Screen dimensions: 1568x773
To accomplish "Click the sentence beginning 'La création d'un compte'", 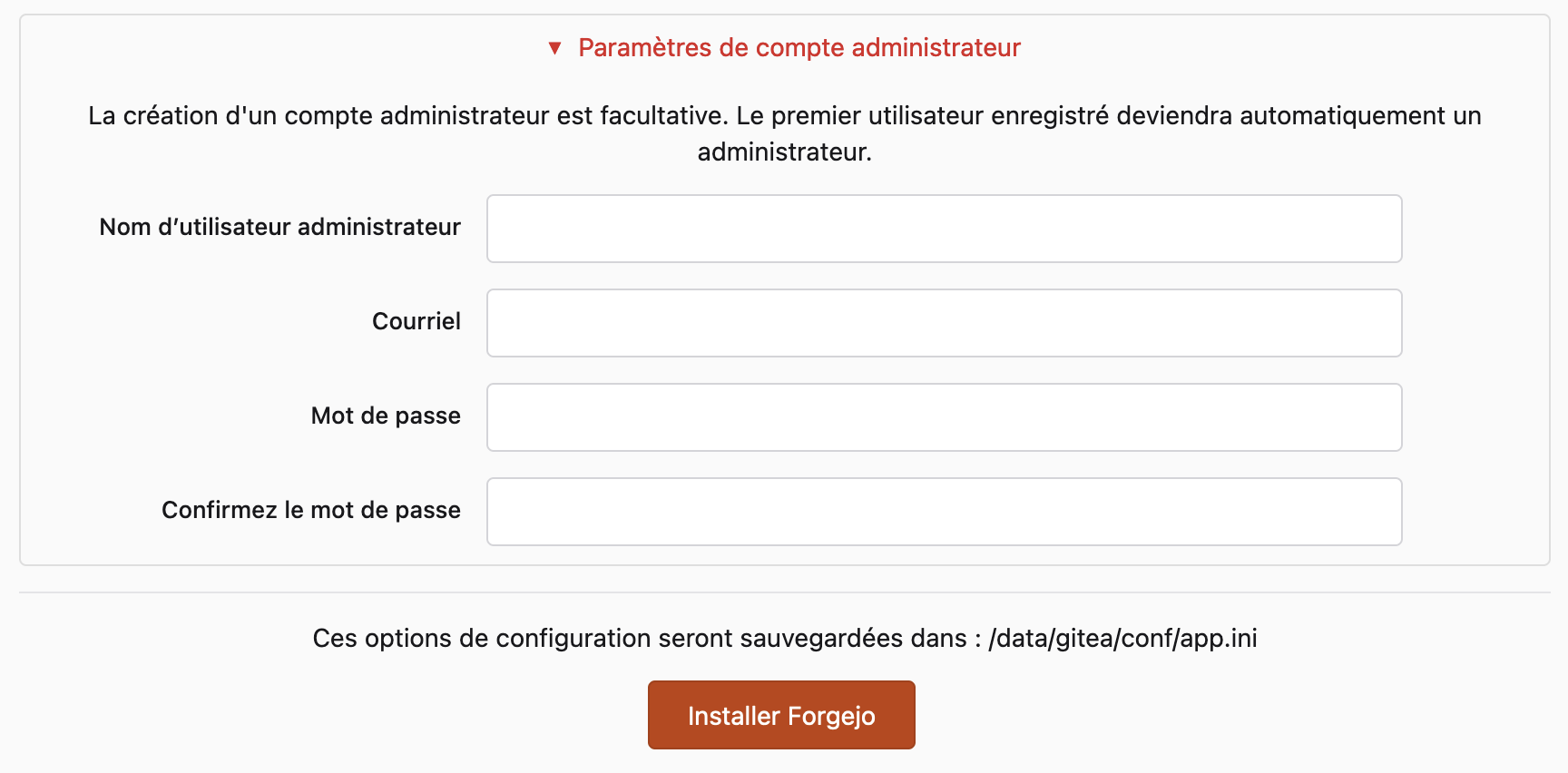I will pos(408,116).
